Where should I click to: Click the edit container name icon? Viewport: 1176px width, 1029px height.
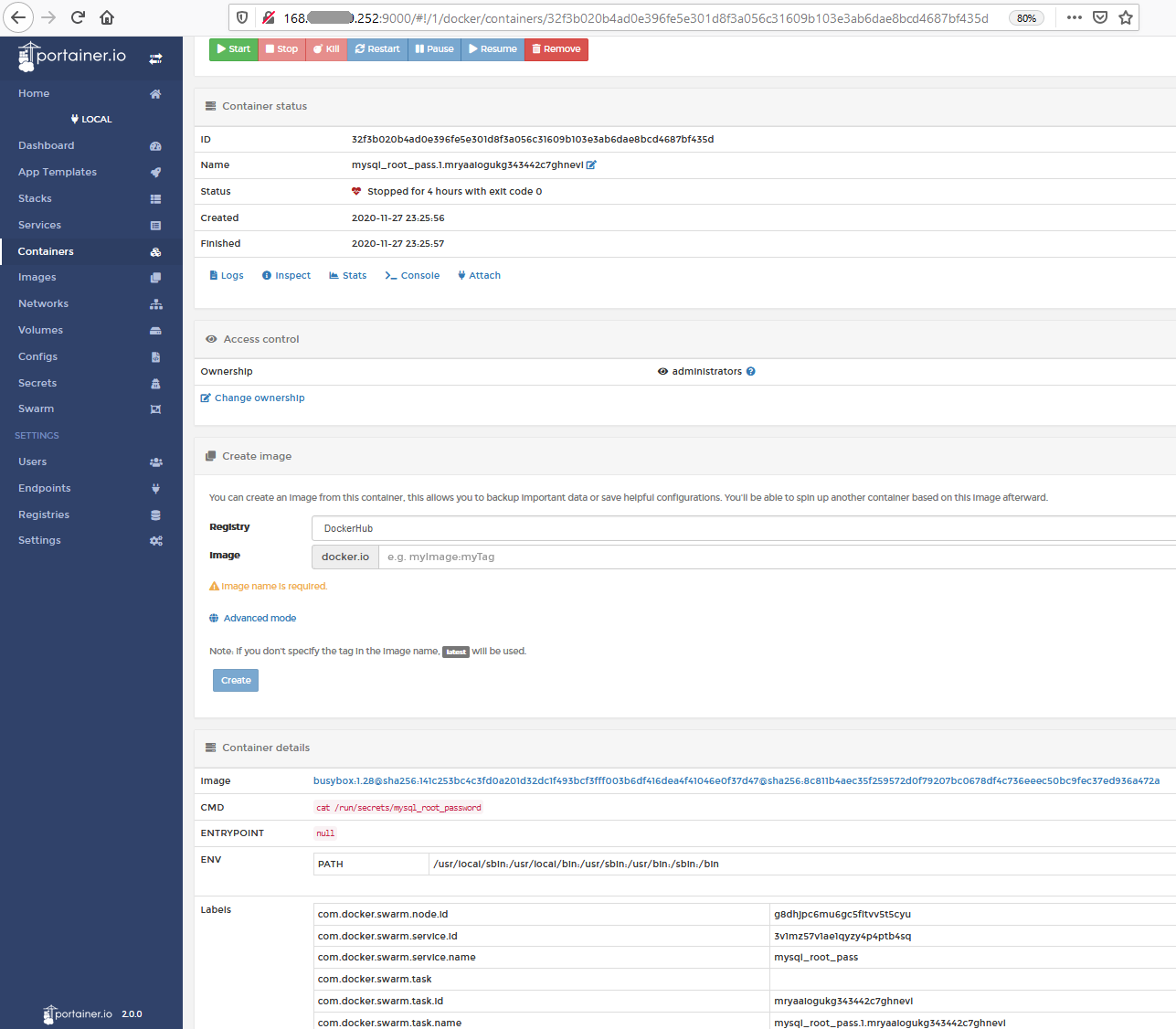[591, 165]
